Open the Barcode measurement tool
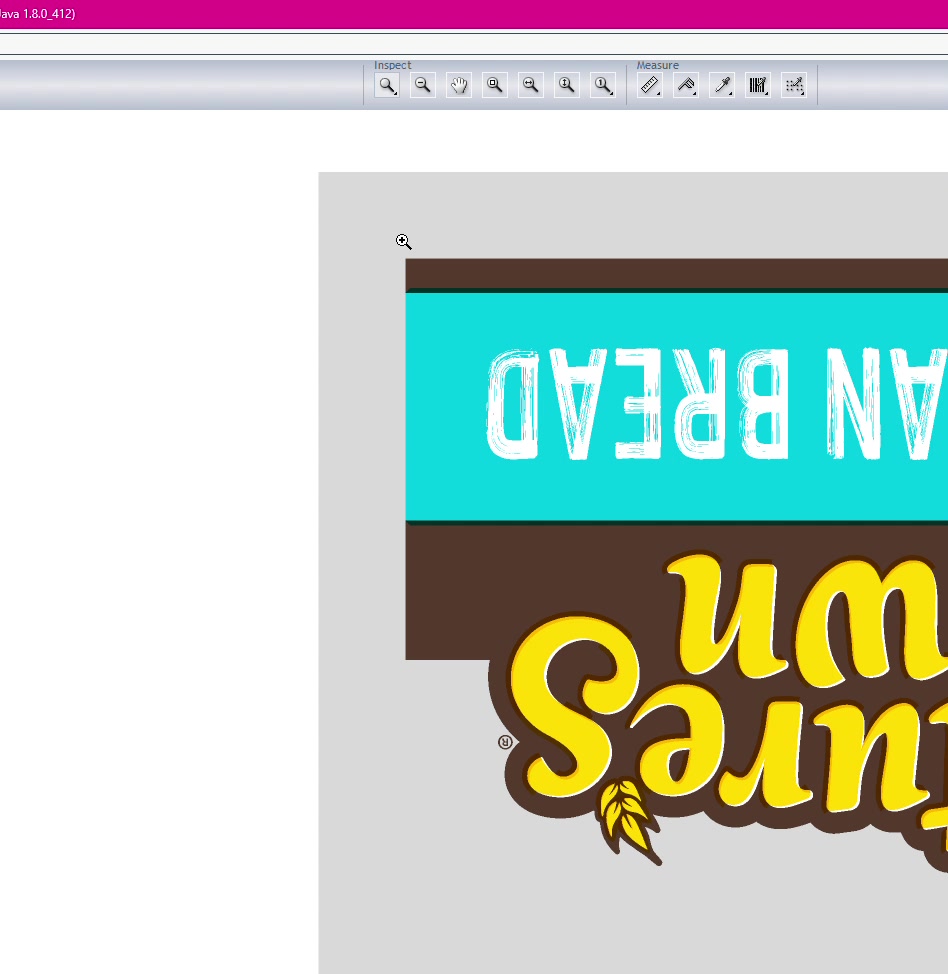Screen dimensions: 948x974 [x=757, y=86]
